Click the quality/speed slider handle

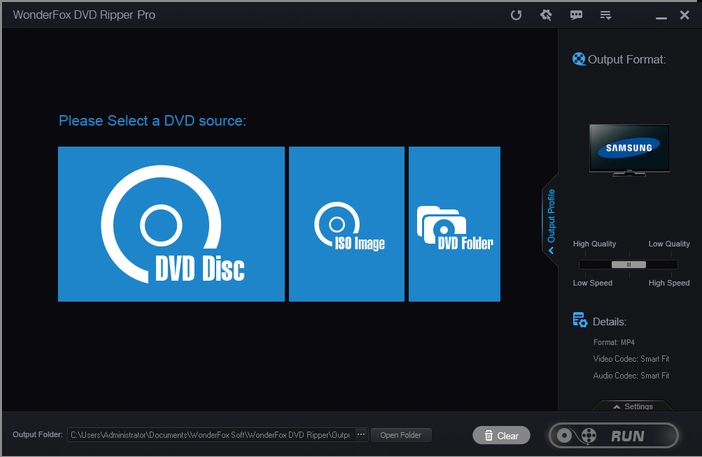(629, 265)
